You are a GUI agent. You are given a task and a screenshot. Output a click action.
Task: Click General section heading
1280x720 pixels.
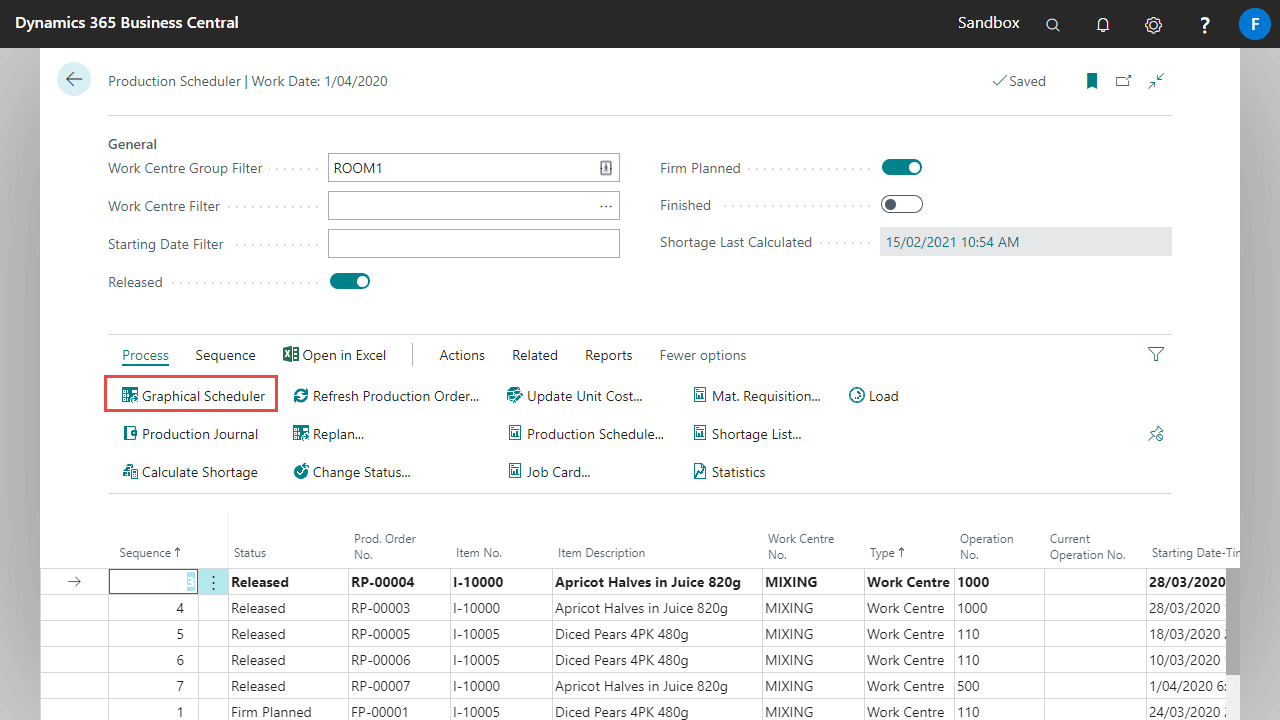click(x=132, y=144)
